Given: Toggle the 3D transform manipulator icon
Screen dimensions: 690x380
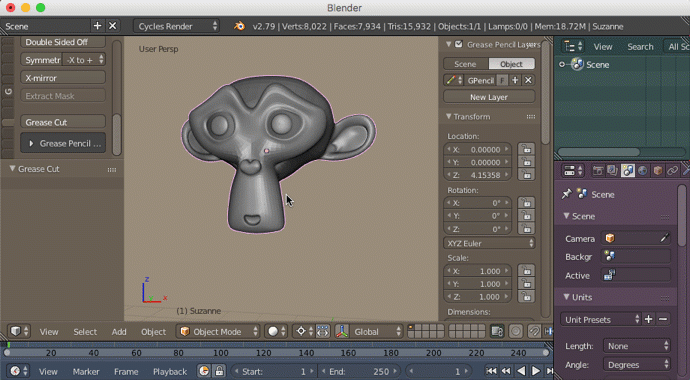Looking at the screenshot, I should pyautogui.click(x=342, y=331).
